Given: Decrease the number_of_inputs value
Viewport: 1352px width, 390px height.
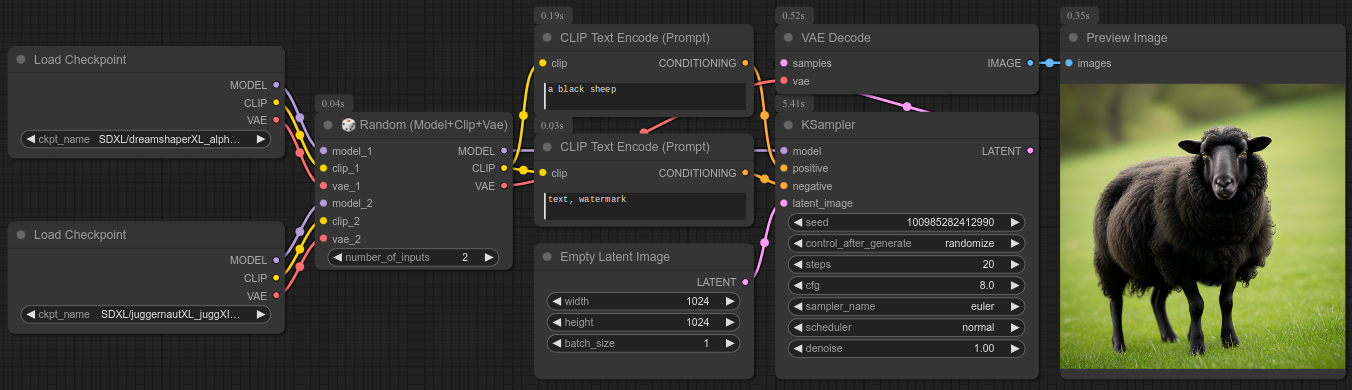Looking at the screenshot, I should [x=337, y=257].
